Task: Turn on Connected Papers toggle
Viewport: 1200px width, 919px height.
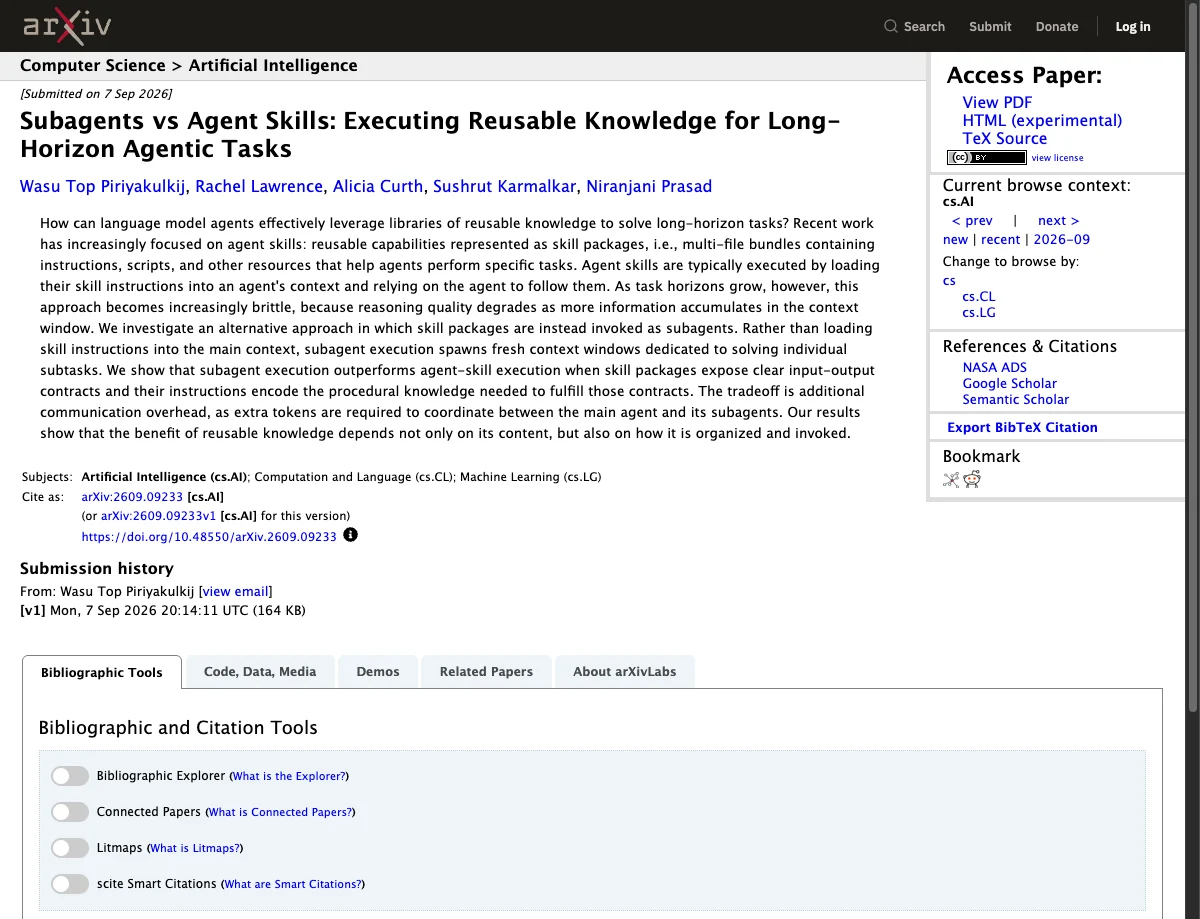Action: click(x=70, y=812)
